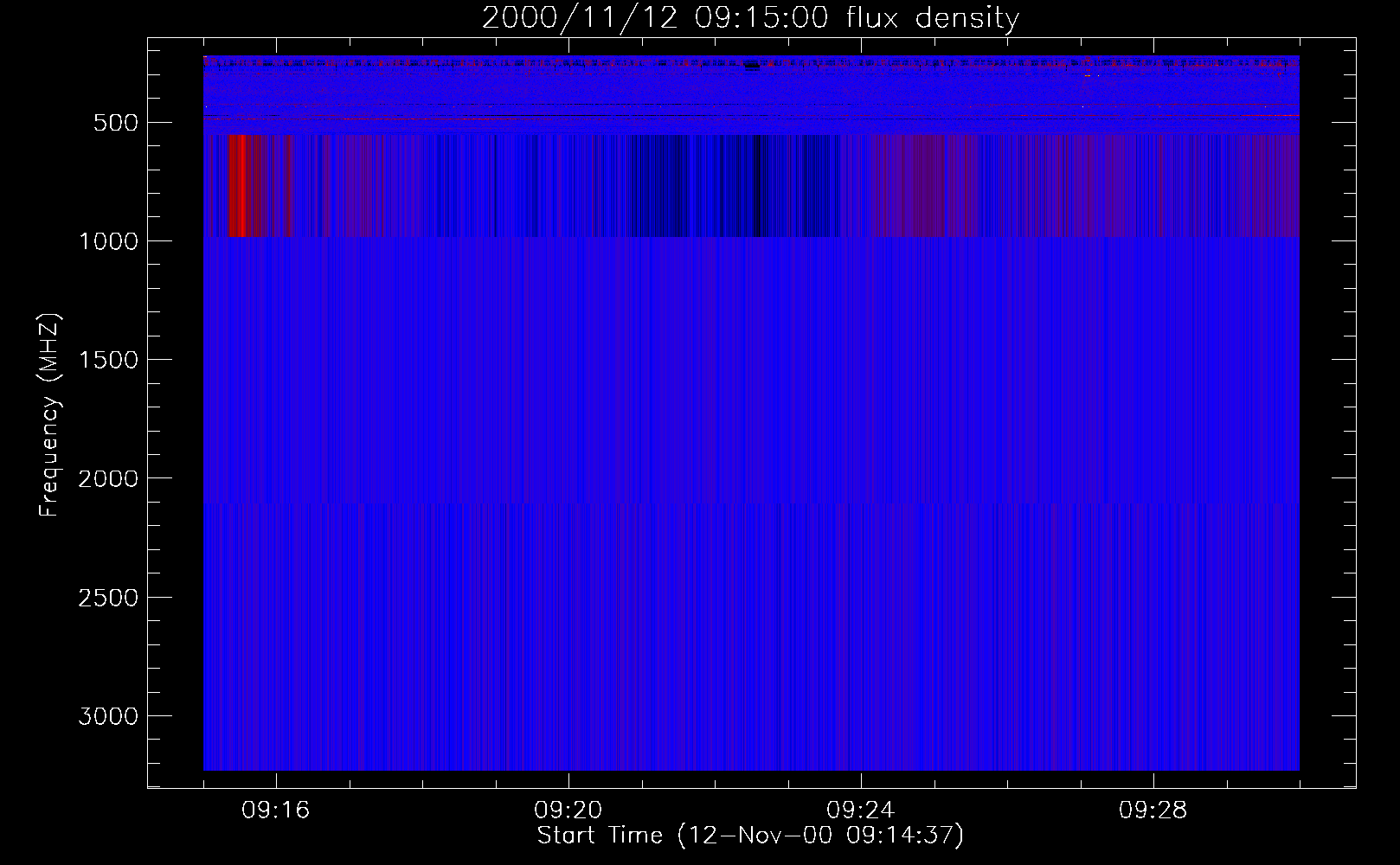Select the 3000 frequency tick label
This screenshot has height=865, width=1400.
click(x=108, y=716)
